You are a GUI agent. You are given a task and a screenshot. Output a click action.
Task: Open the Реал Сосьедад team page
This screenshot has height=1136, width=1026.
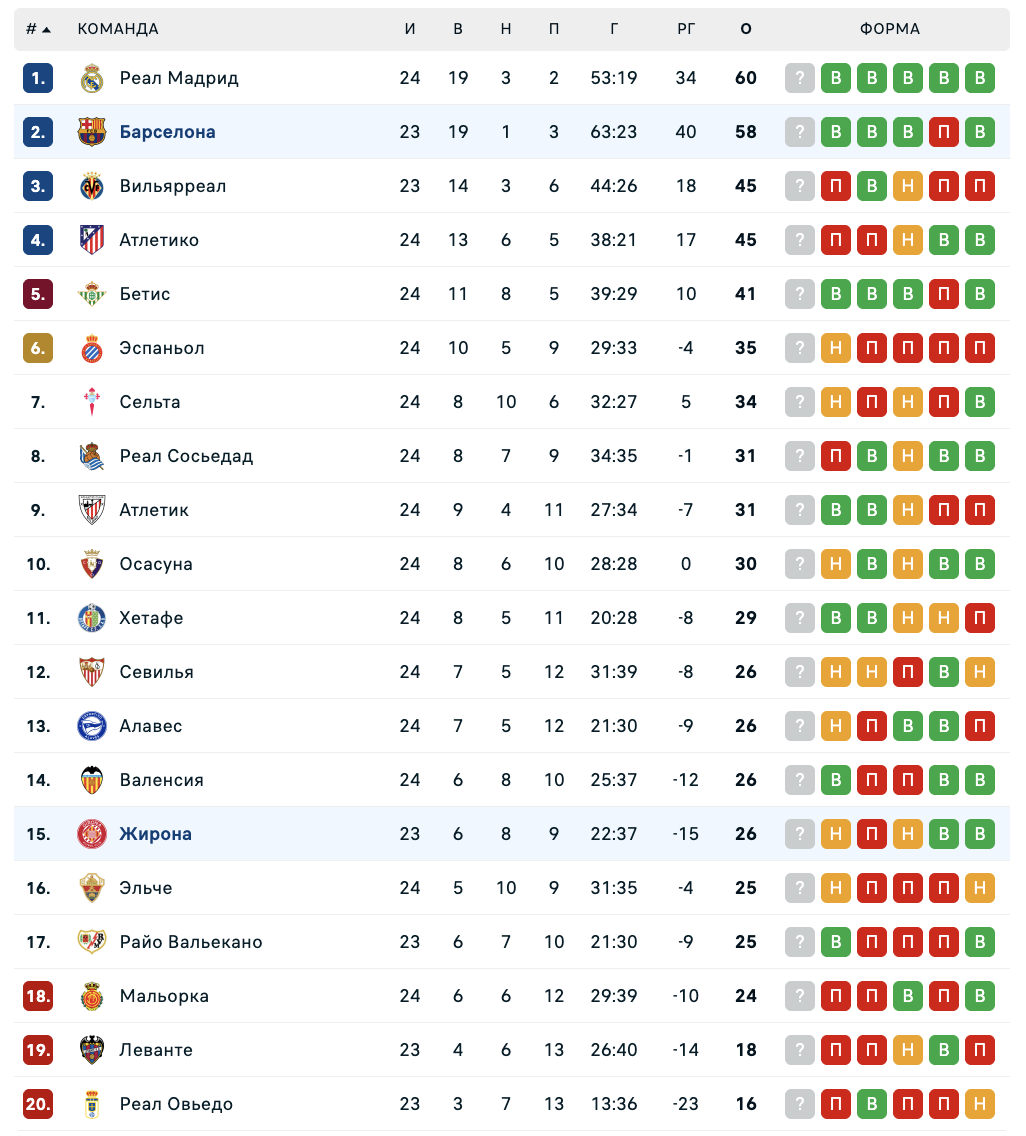click(186, 456)
